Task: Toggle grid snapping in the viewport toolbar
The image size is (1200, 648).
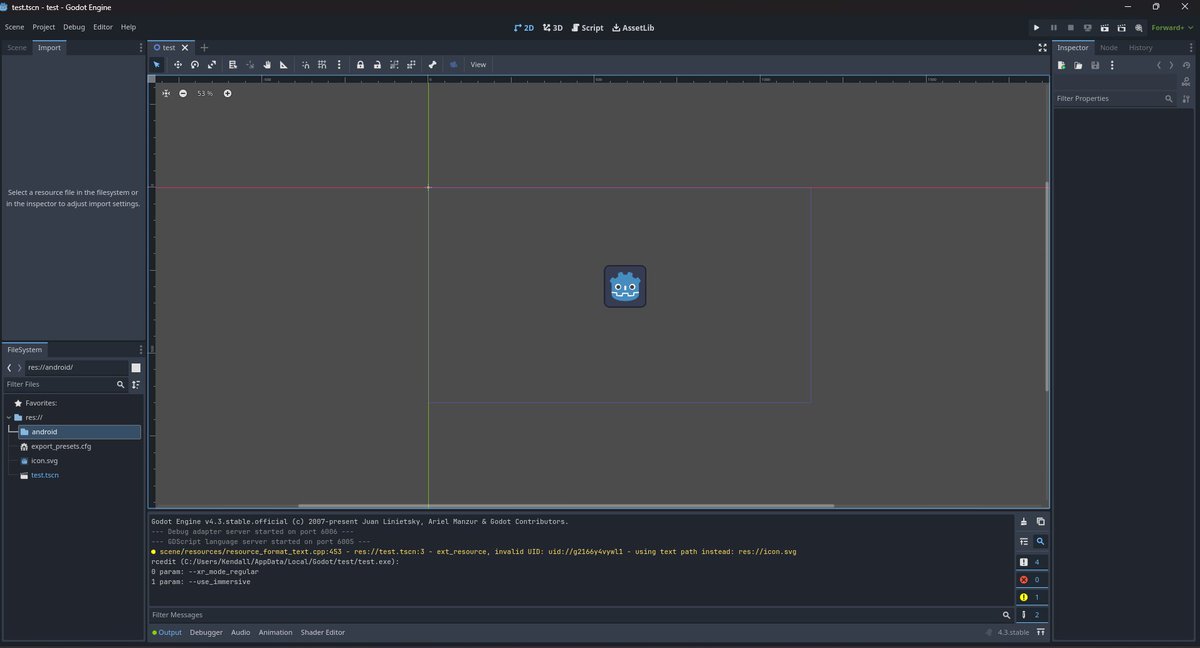Action: coord(322,64)
